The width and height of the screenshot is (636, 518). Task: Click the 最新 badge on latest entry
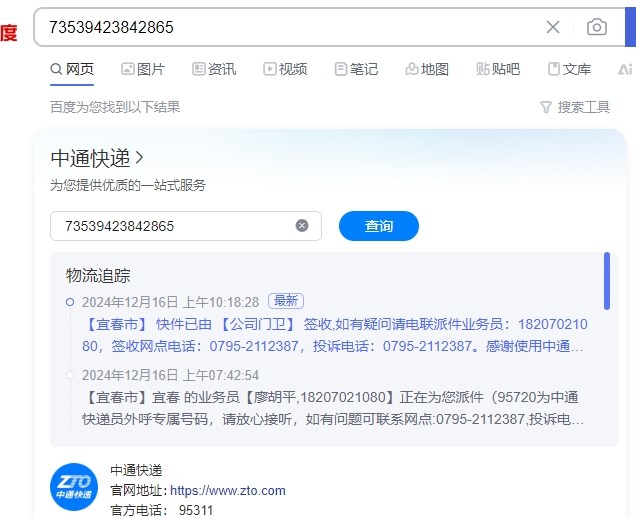click(x=286, y=301)
